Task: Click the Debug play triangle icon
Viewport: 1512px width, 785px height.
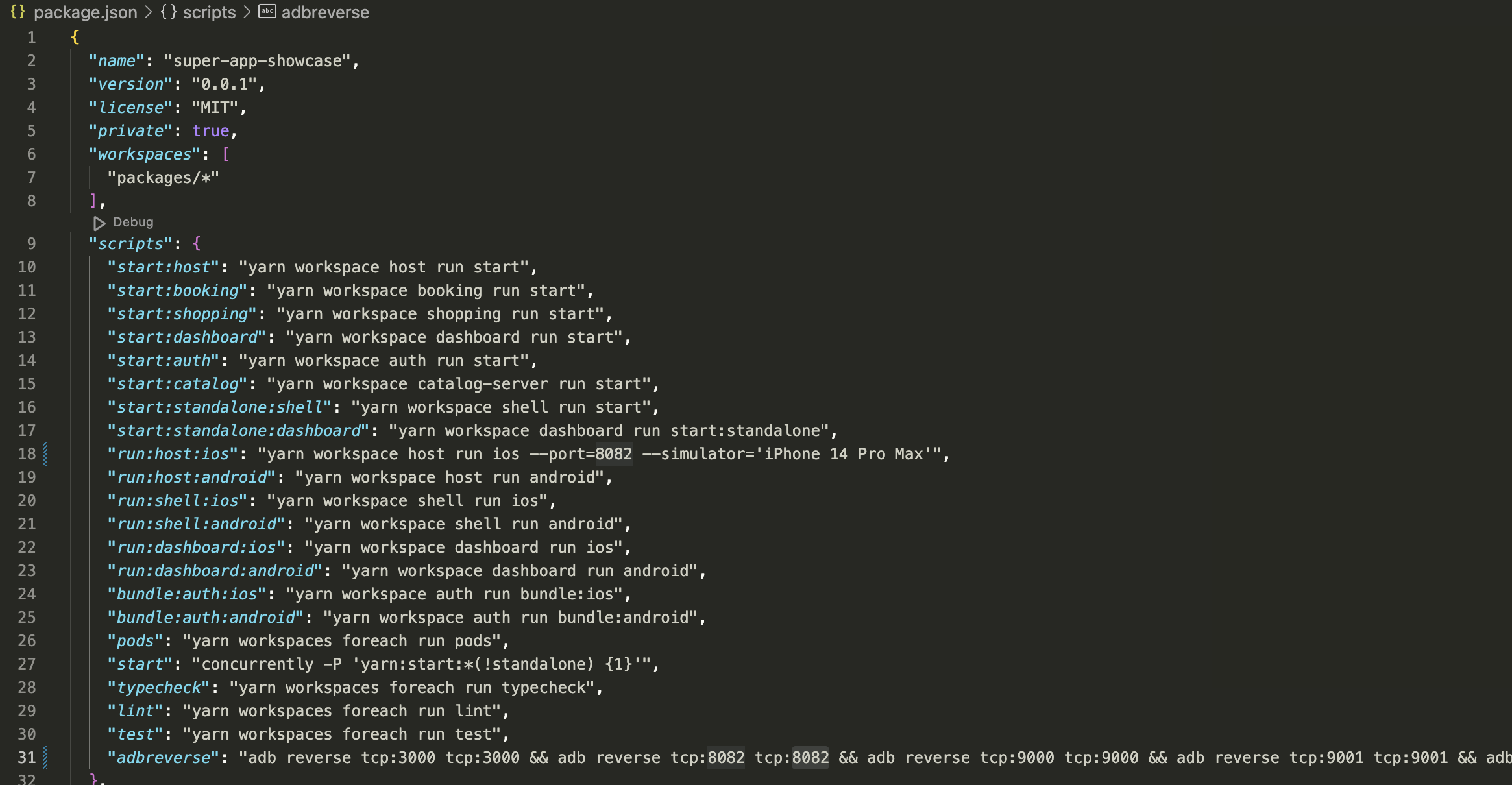Action: click(100, 223)
